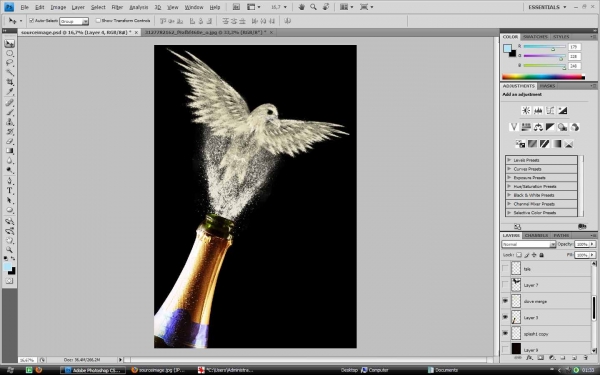Viewport: 600px width, 375px height.
Task: Select the Gradient tool
Action: (x=10, y=151)
